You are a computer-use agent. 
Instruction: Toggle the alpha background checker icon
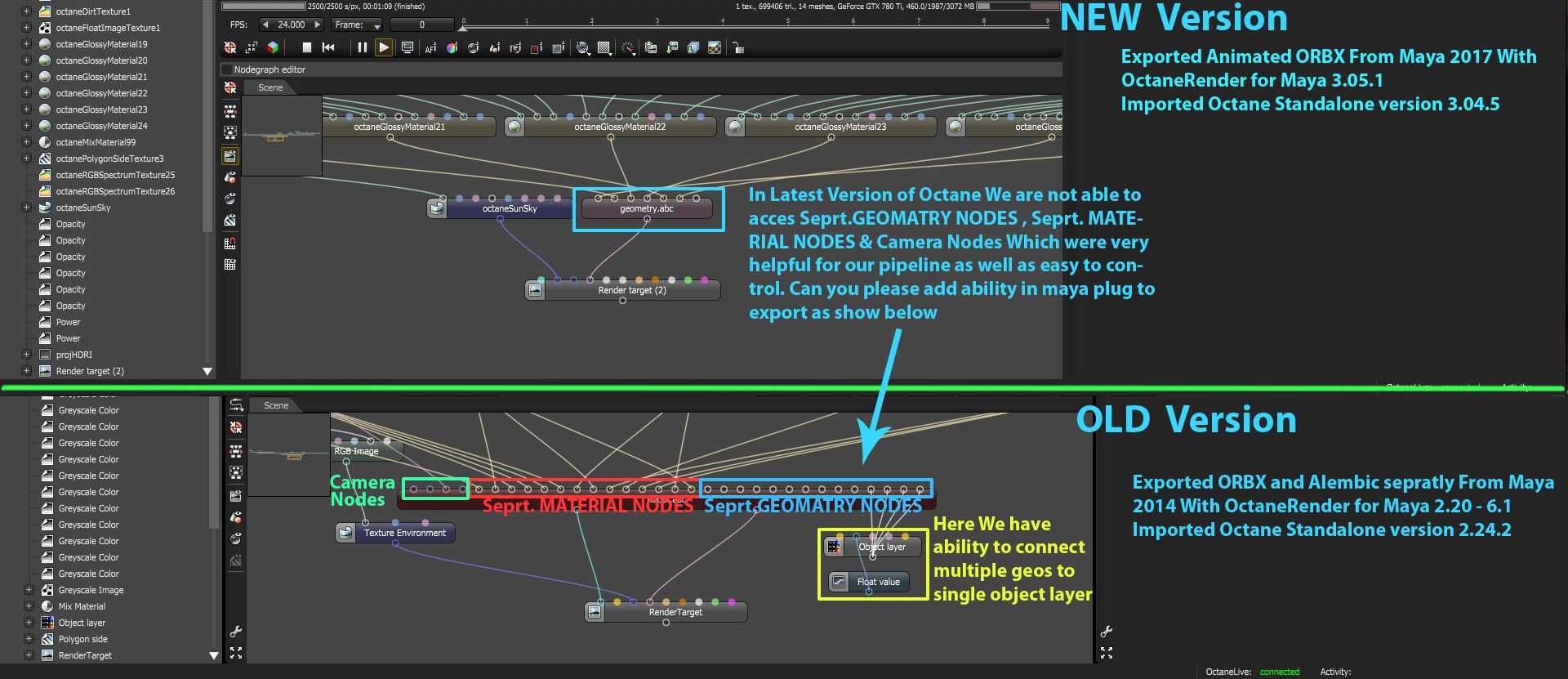tap(715, 48)
